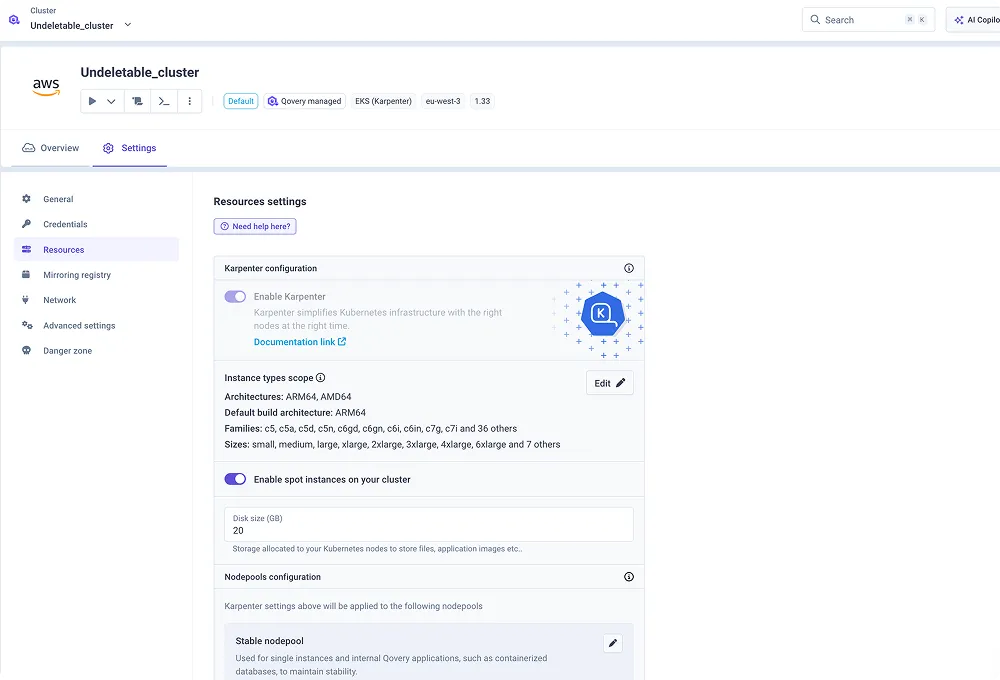Open Advanced settings

(x=96, y=325)
